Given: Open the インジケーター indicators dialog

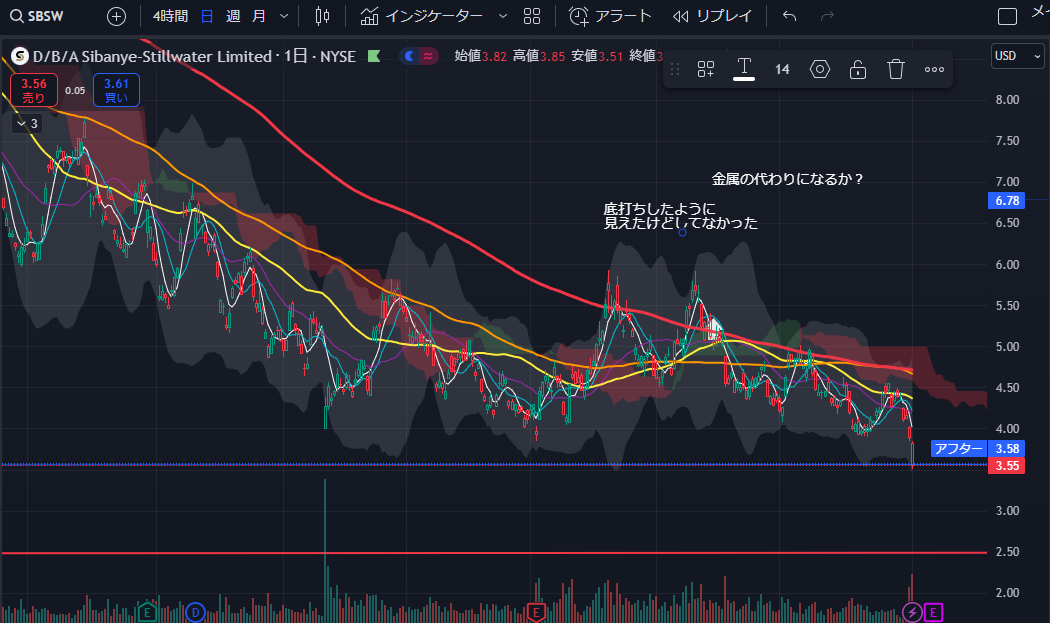Looking at the screenshot, I should [x=421, y=16].
